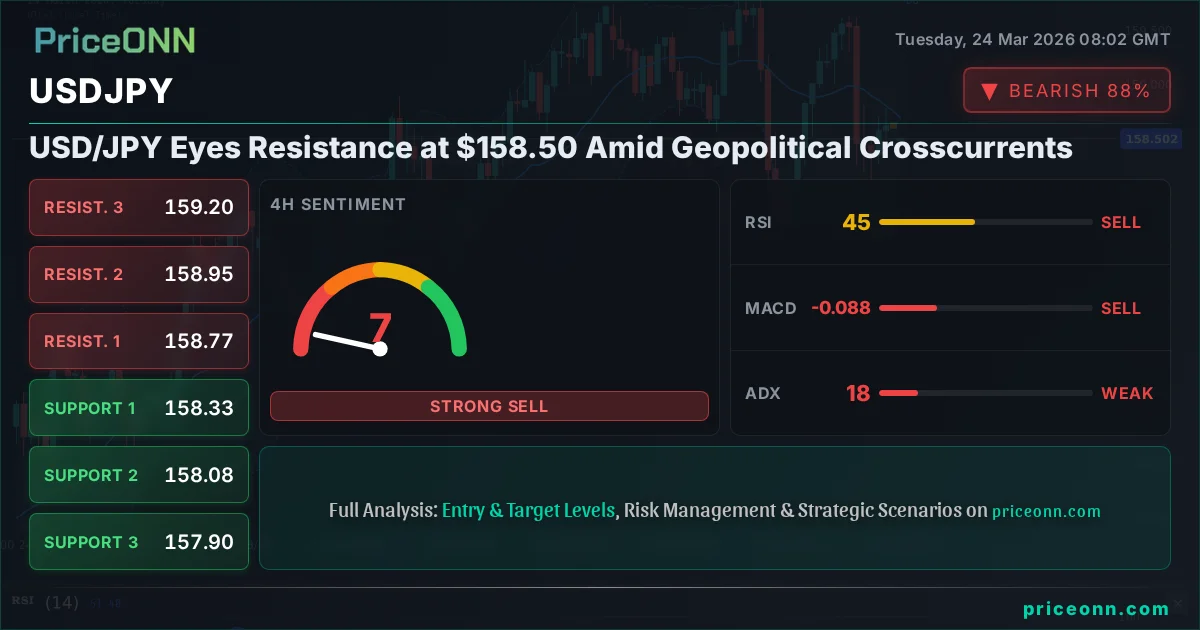This screenshot has width=1200, height=630.
Task: Click the RSI Sell signal label
Action: point(1121,222)
